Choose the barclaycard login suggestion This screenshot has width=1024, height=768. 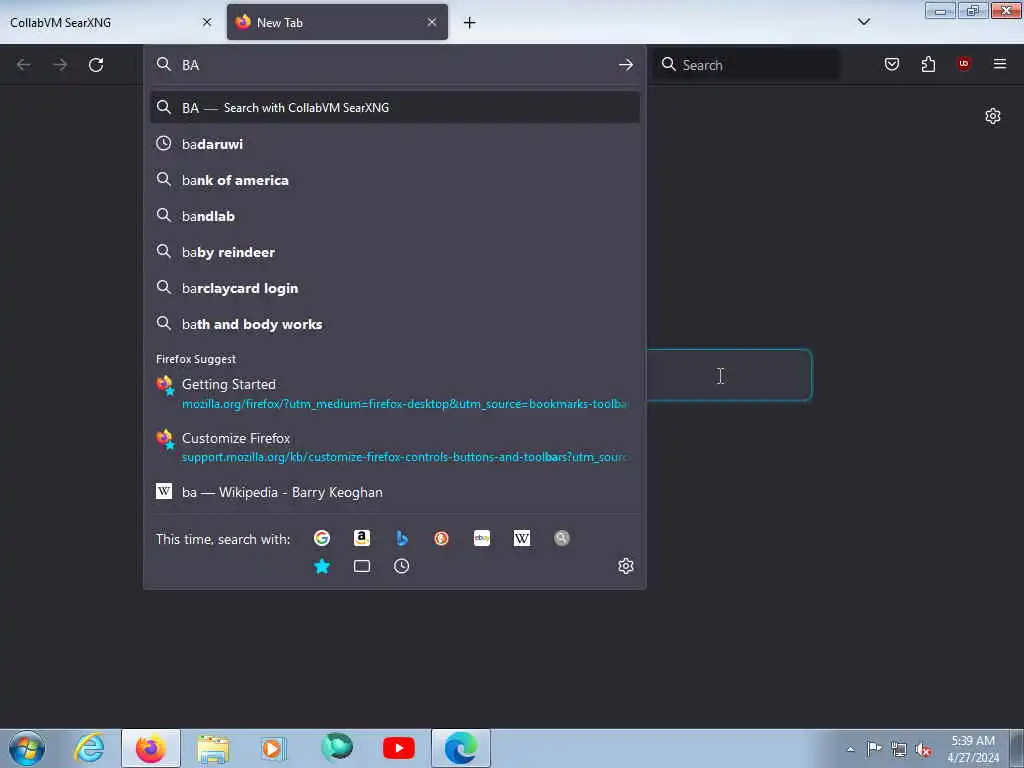coord(394,287)
